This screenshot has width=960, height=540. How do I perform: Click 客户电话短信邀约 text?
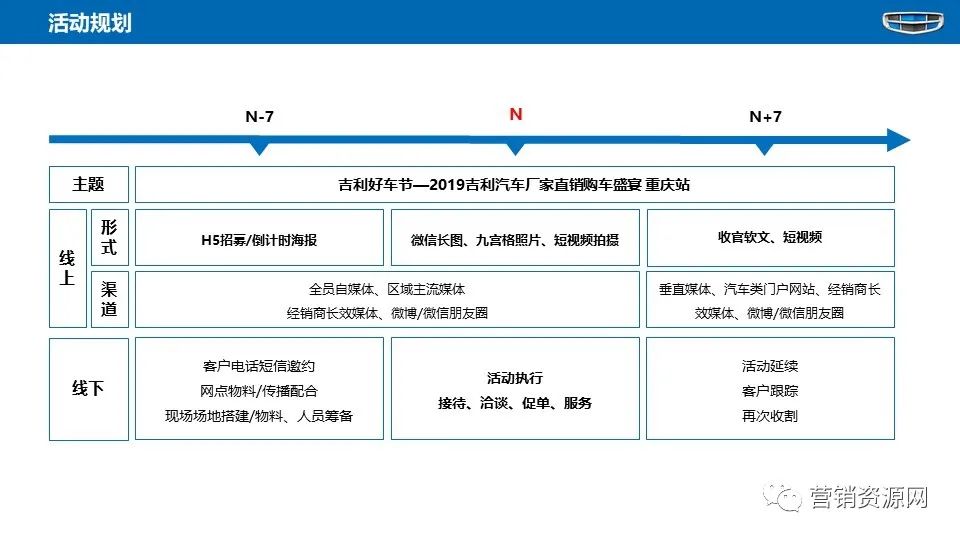click(x=259, y=366)
